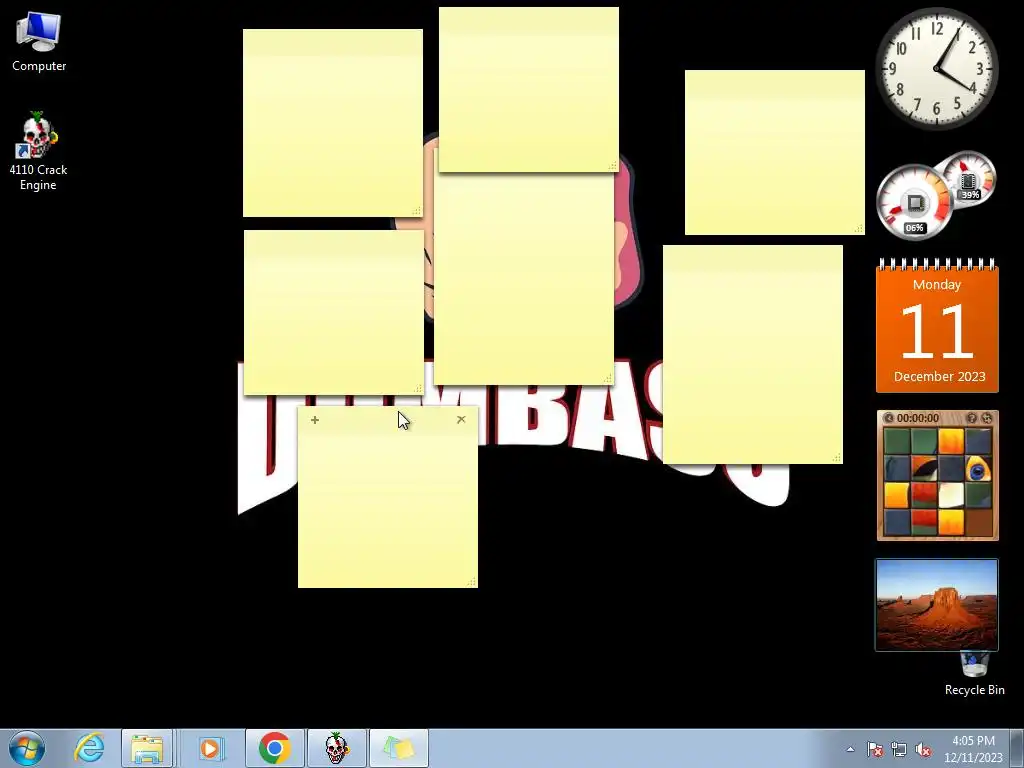Image resolution: width=1024 pixels, height=768 pixels.
Task: Launch Internet Explorer from the taskbar
Action: click(89, 748)
